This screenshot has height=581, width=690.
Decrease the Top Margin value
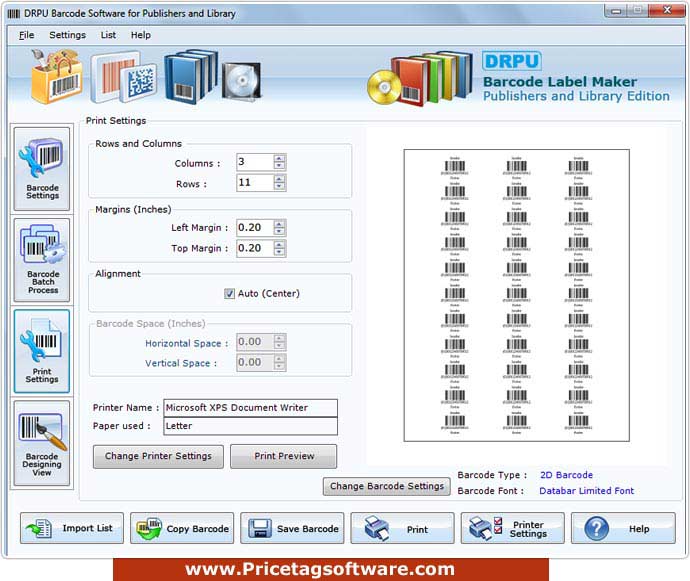pos(279,252)
